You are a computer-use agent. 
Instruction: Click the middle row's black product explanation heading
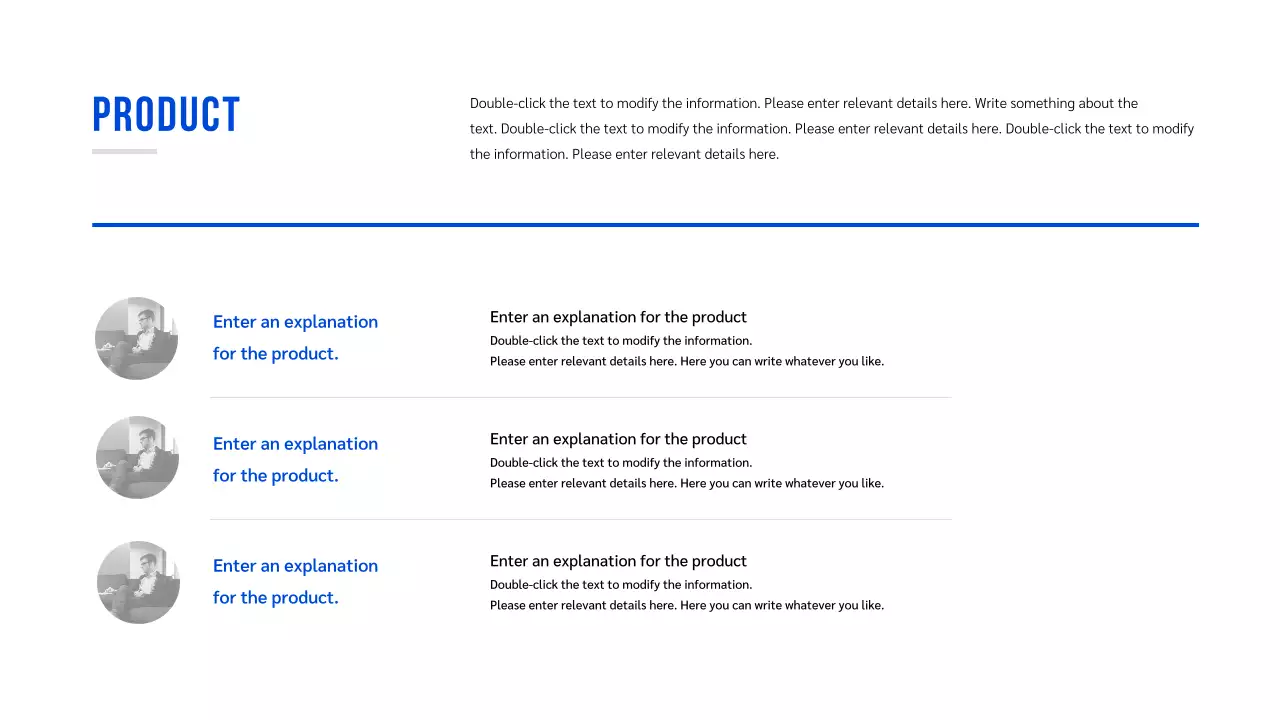pyautogui.click(x=618, y=439)
